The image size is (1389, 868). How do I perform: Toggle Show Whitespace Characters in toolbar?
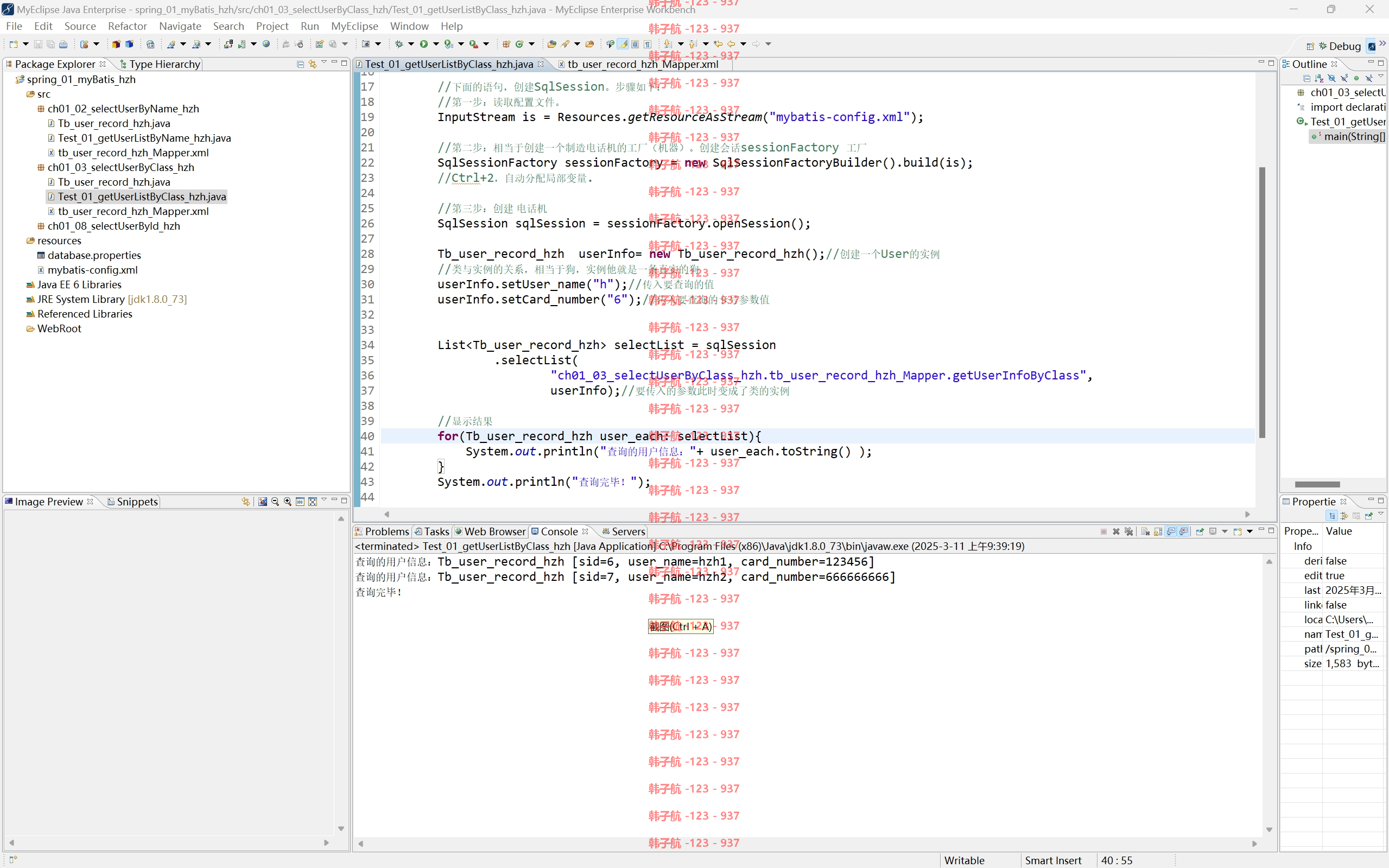point(648,44)
